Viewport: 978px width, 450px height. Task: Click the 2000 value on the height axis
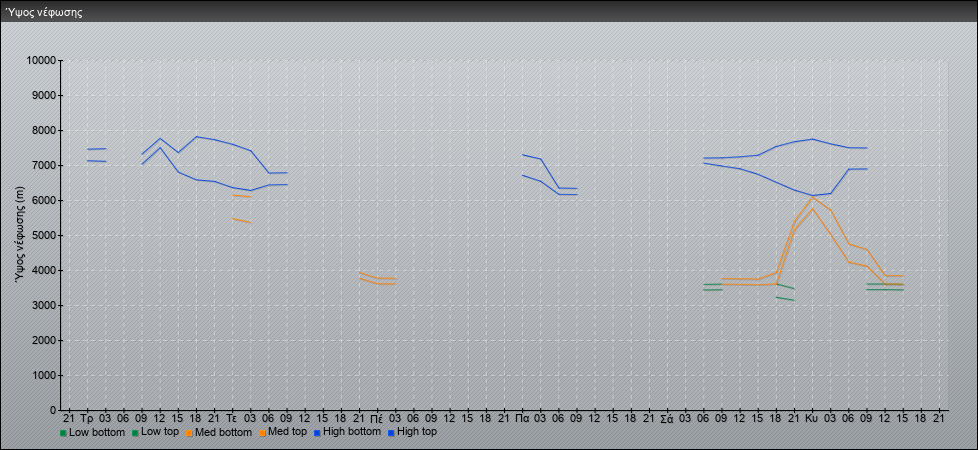44,340
